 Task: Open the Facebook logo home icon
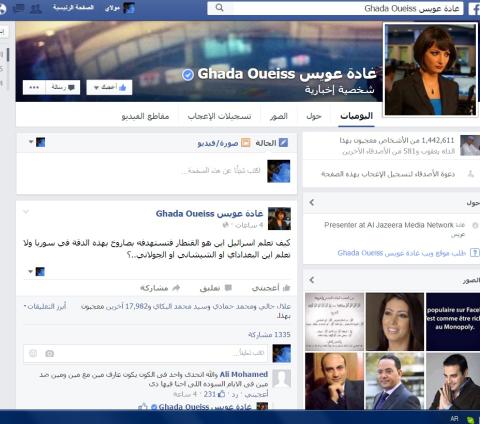tap(474, 9)
